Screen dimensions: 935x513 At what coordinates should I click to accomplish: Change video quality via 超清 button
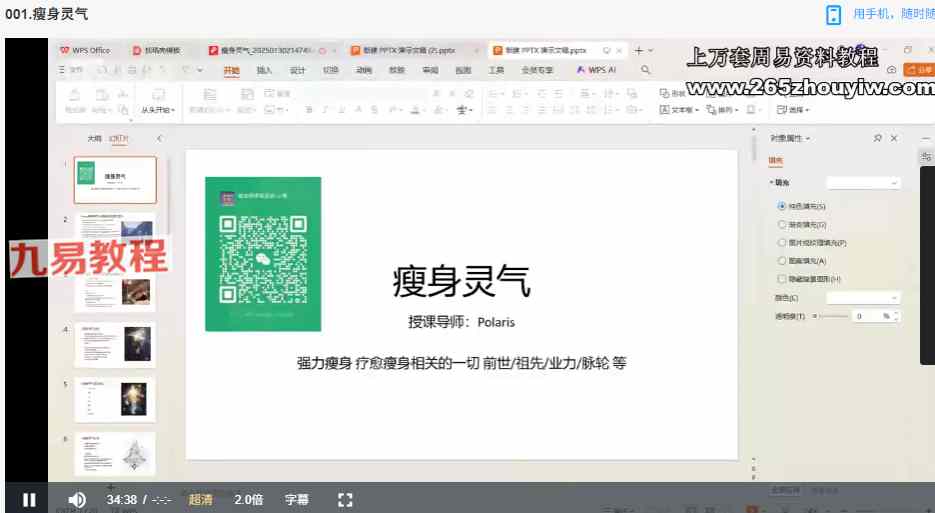200,499
